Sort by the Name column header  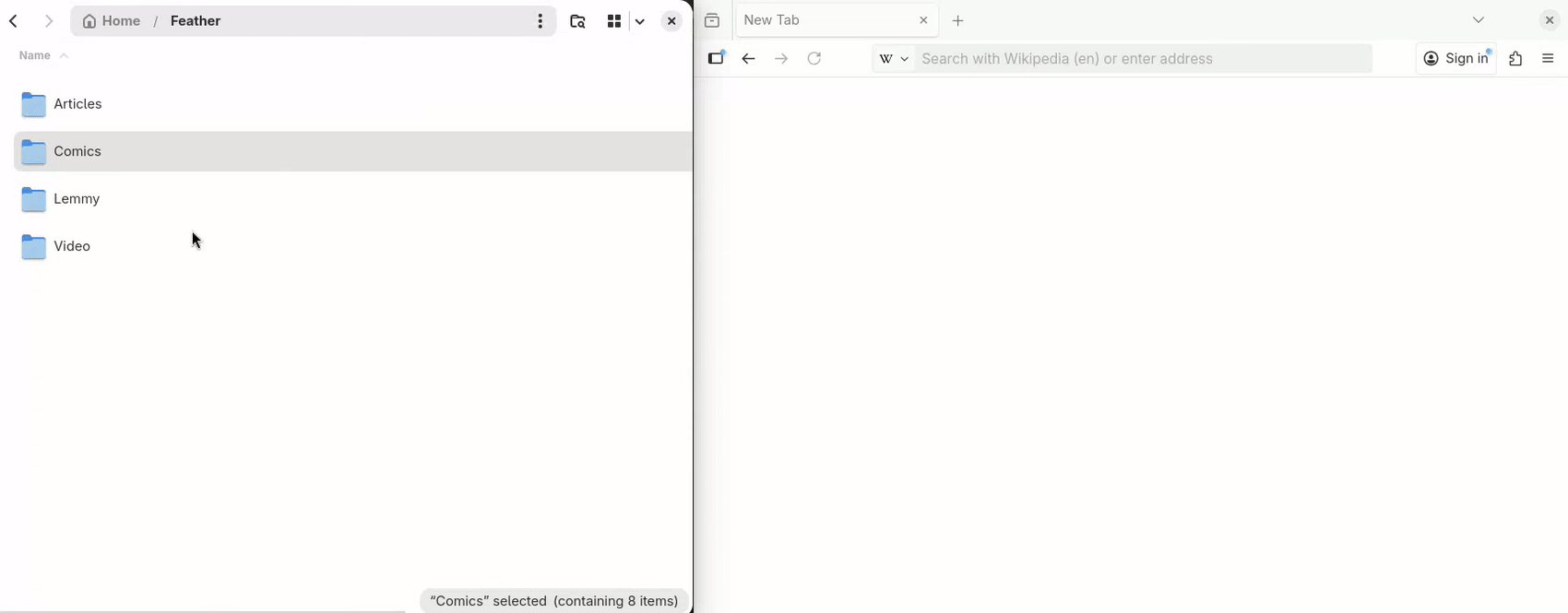[35, 56]
